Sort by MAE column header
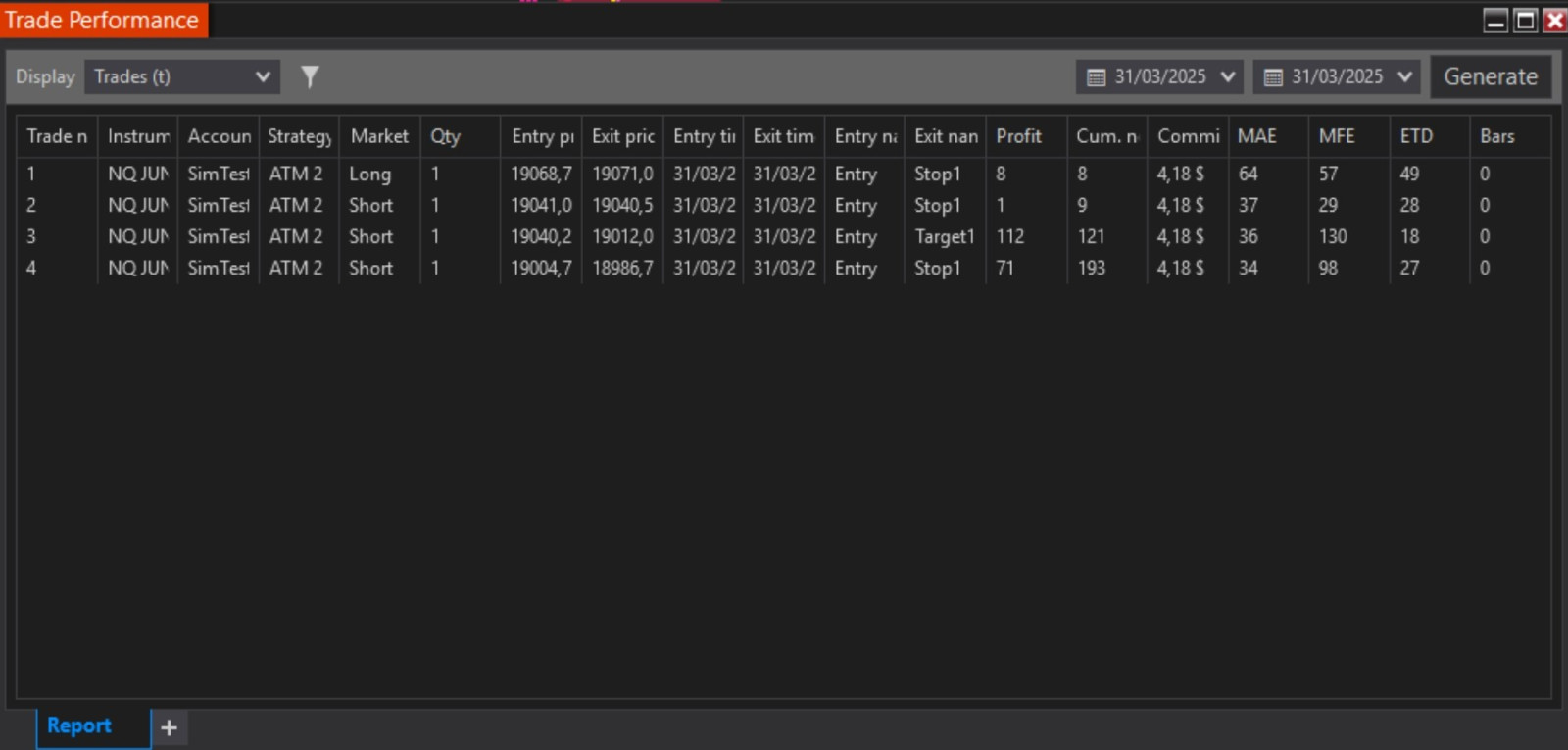The width and height of the screenshot is (1568, 750). [1268, 136]
